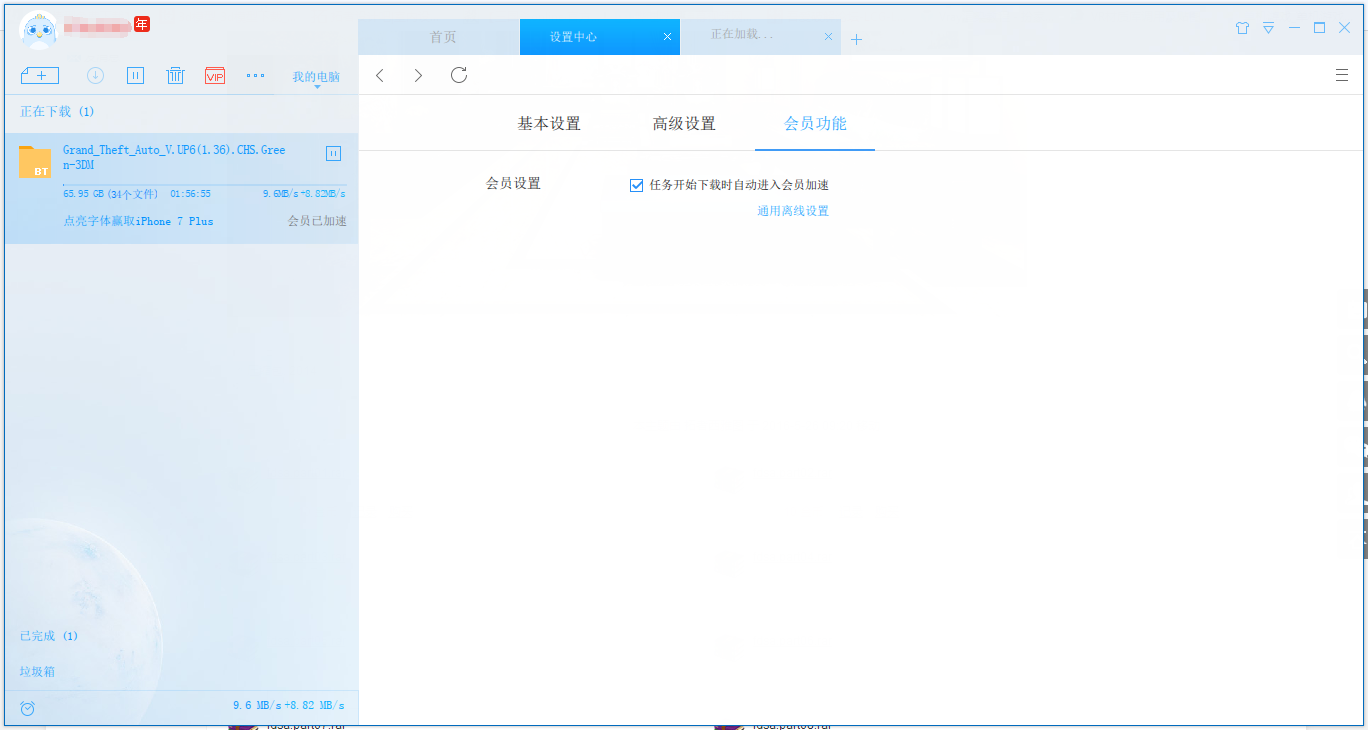
Task: Click the red 年 membership badge
Action: tap(142, 24)
